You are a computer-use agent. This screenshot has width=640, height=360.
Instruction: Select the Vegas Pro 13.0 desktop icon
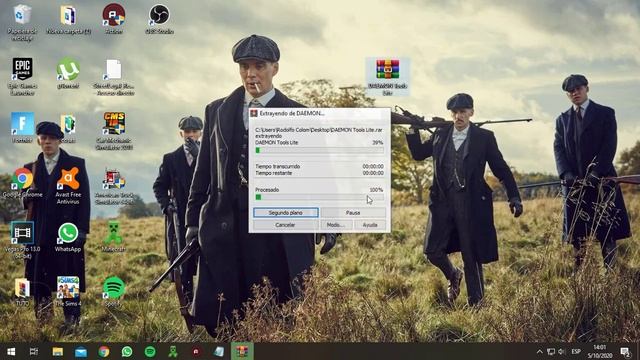pos(22,240)
